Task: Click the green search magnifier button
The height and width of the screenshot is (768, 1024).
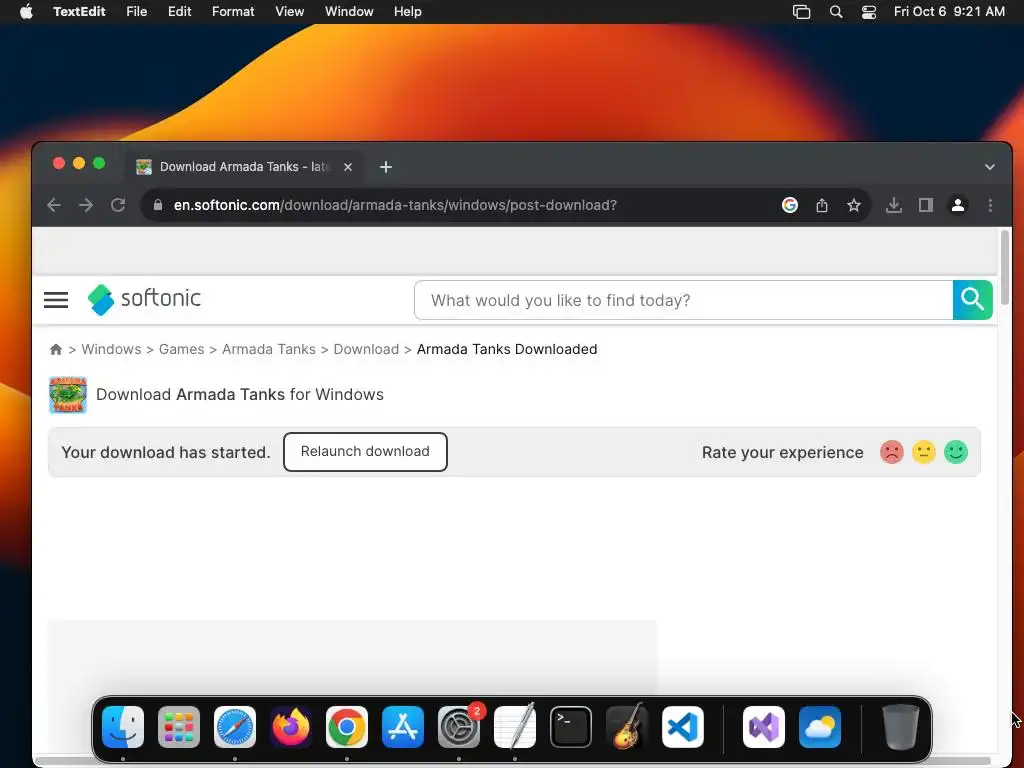Action: pos(972,300)
